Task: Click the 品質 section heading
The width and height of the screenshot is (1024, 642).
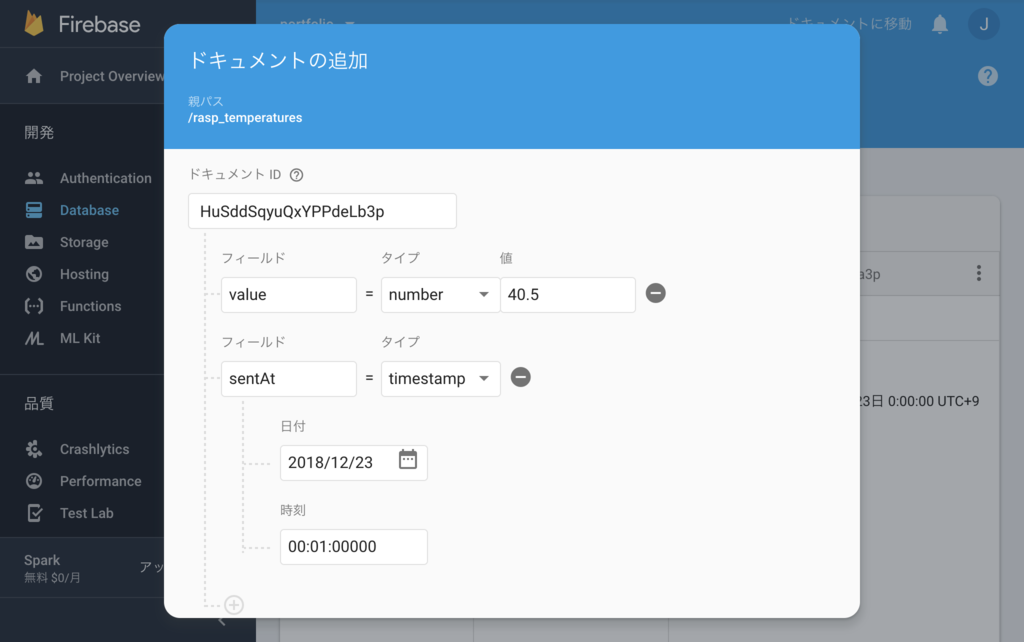Action: [39, 404]
